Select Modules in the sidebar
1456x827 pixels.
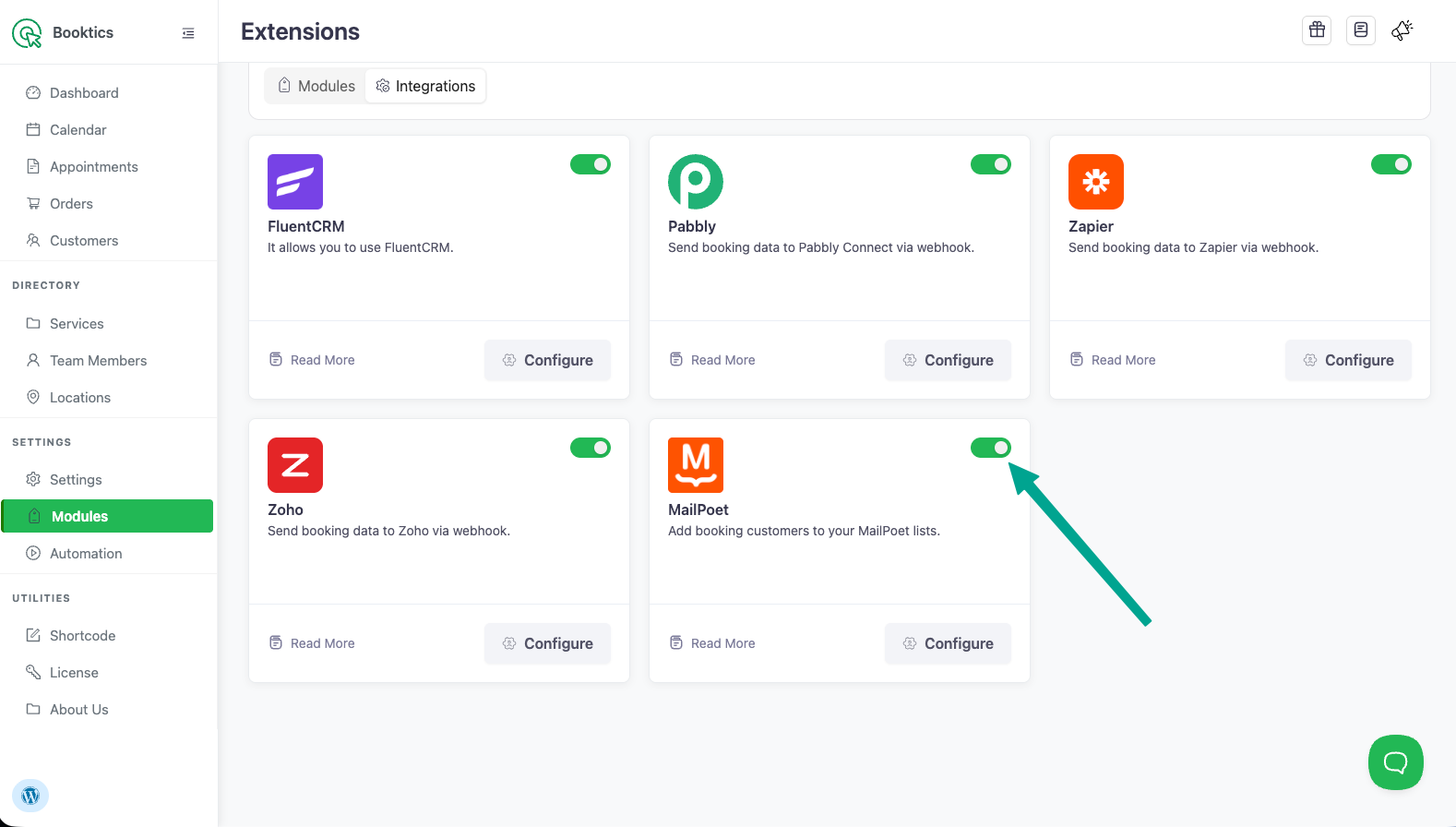click(x=107, y=516)
